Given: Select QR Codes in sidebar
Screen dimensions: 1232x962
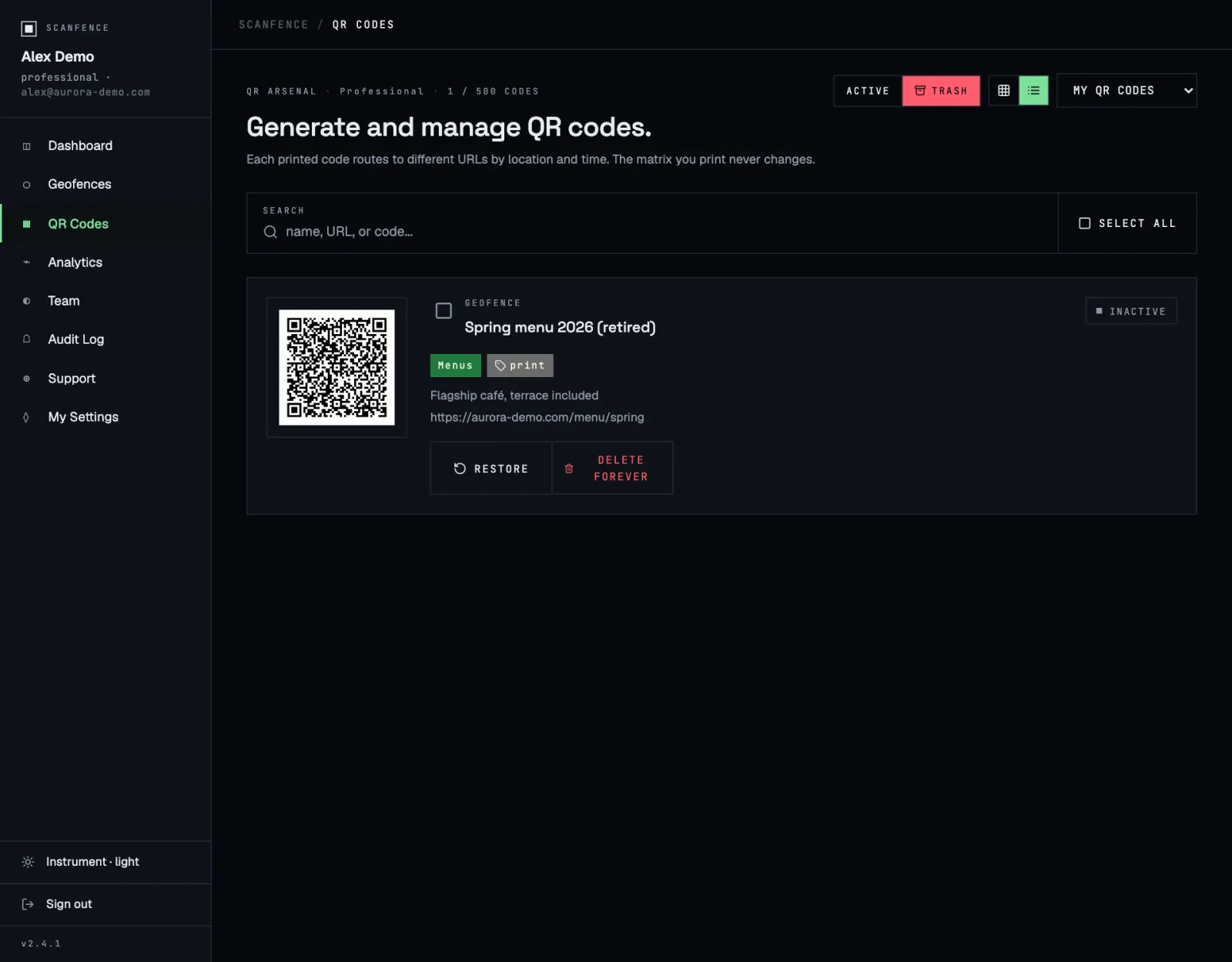Looking at the screenshot, I should point(105,223).
